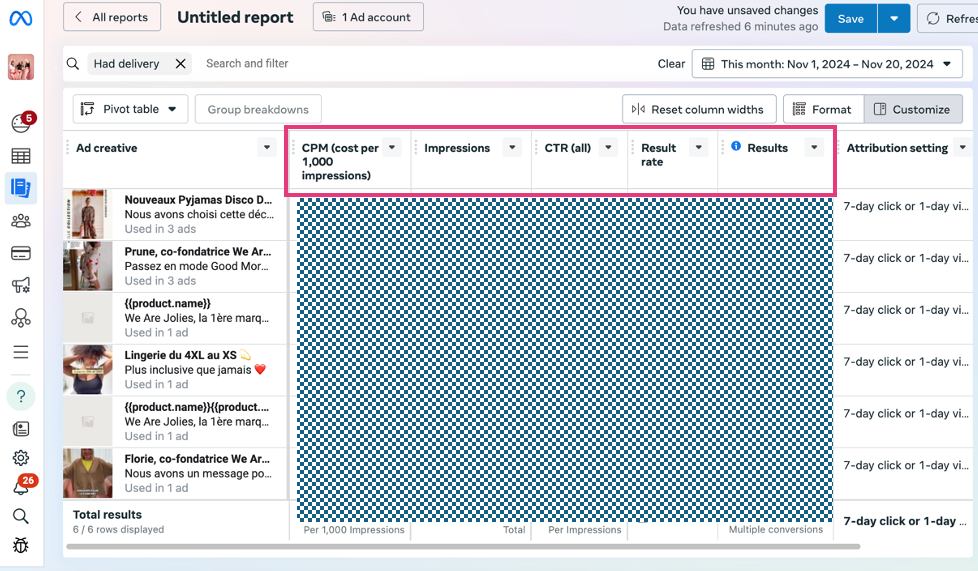Open the date range dropdown
The image size is (978, 571).
click(x=827, y=64)
